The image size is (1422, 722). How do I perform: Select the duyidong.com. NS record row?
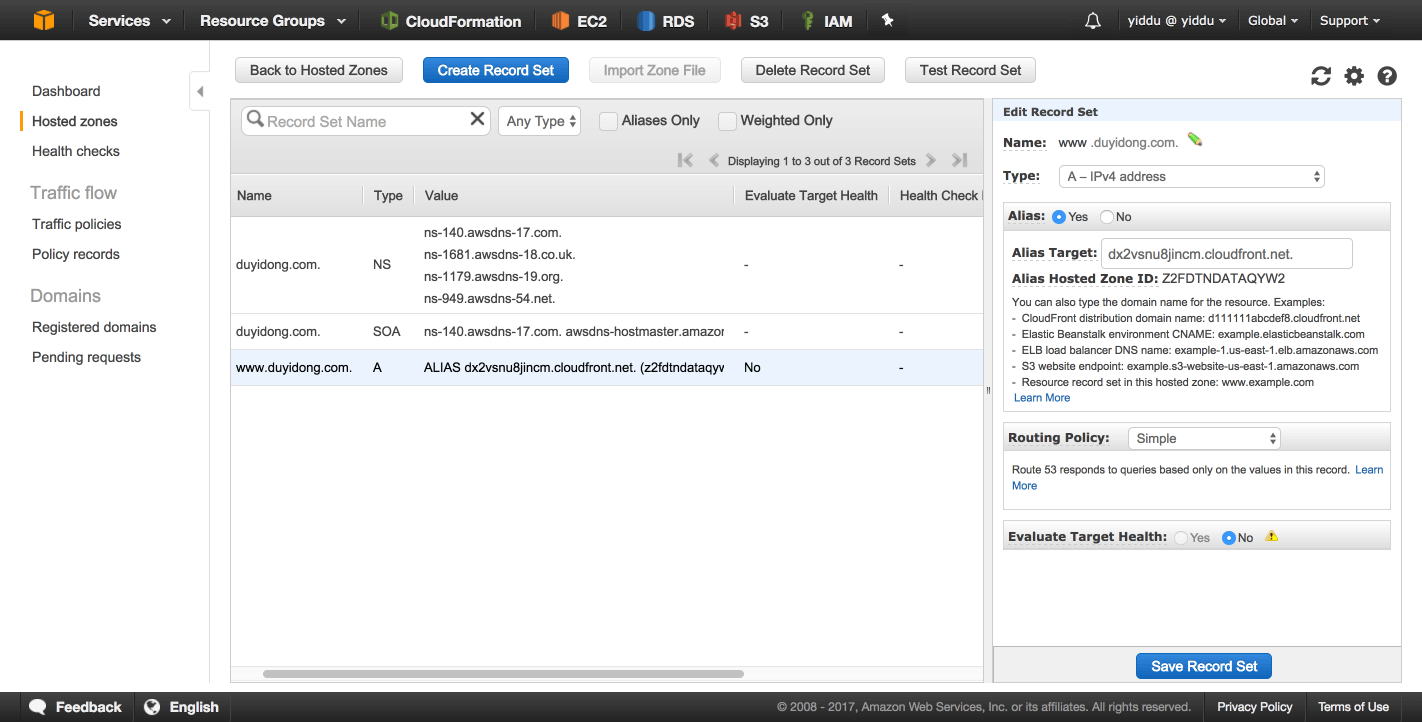tap(607, 265)
